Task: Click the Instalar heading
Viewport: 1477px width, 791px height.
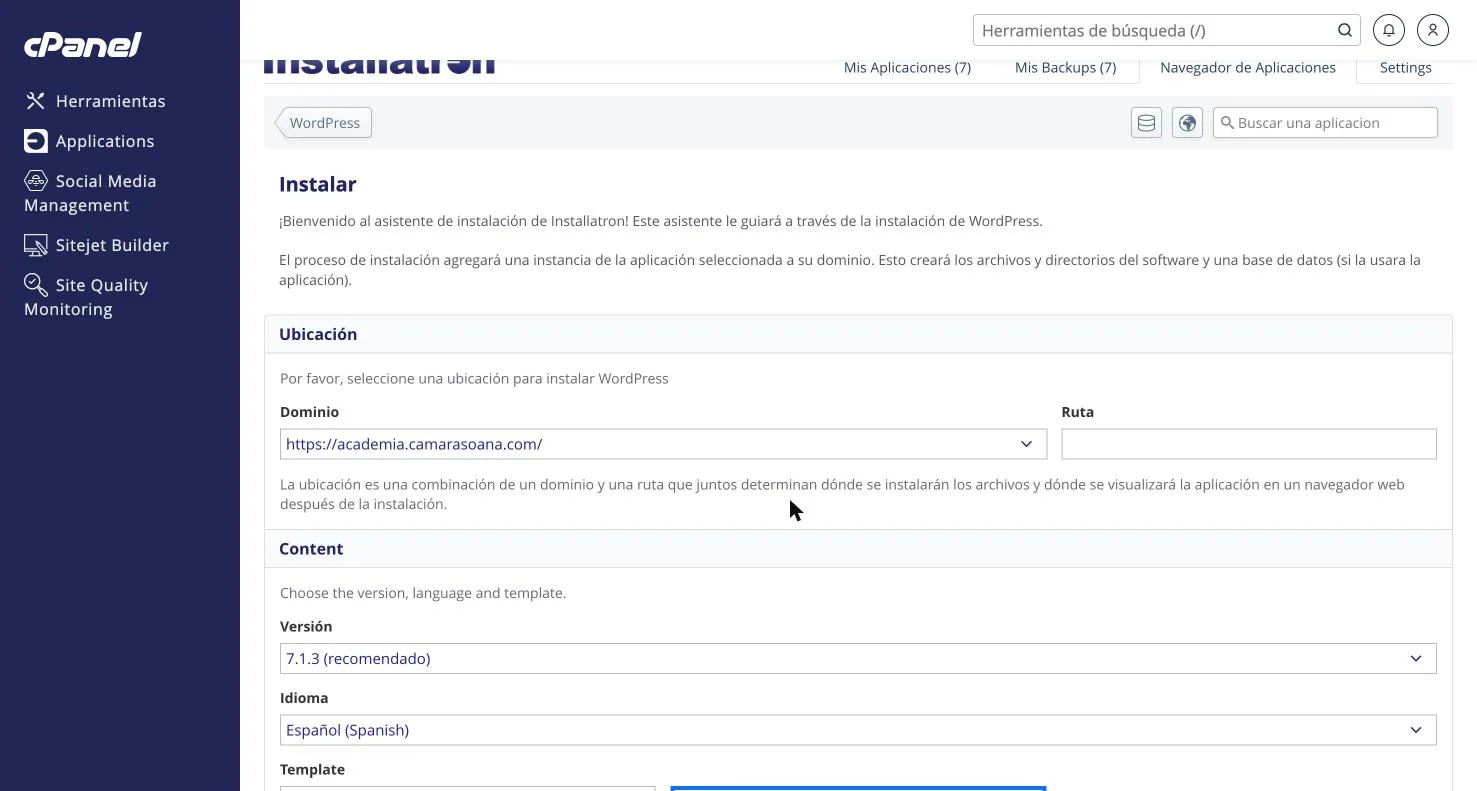Action: tap(318, 184)
